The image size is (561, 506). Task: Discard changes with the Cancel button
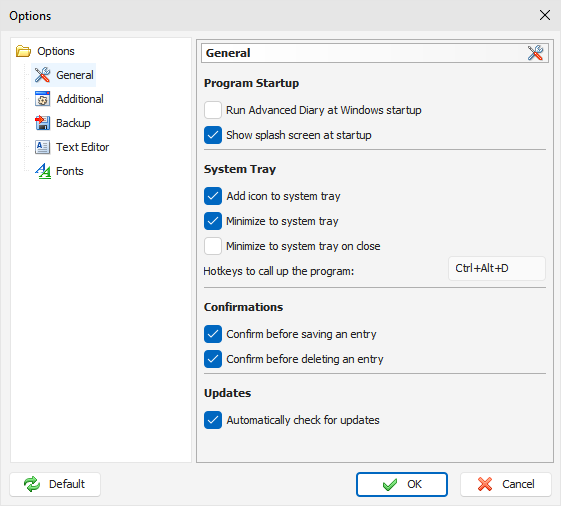point(506,484)
